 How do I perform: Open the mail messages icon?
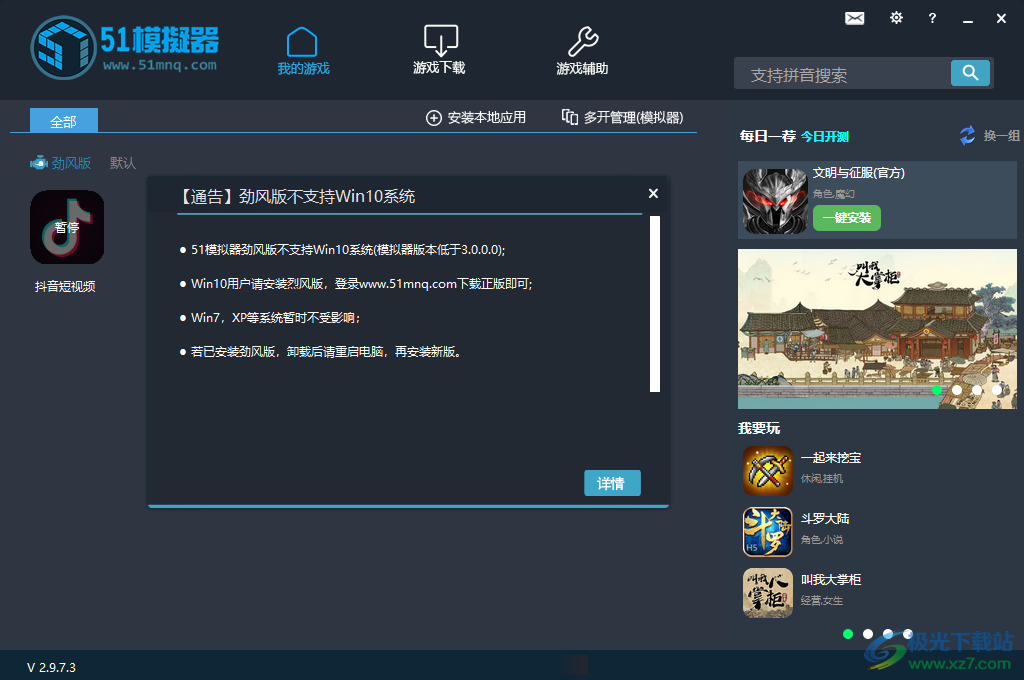pyautogui.click(x=854, y=18)
